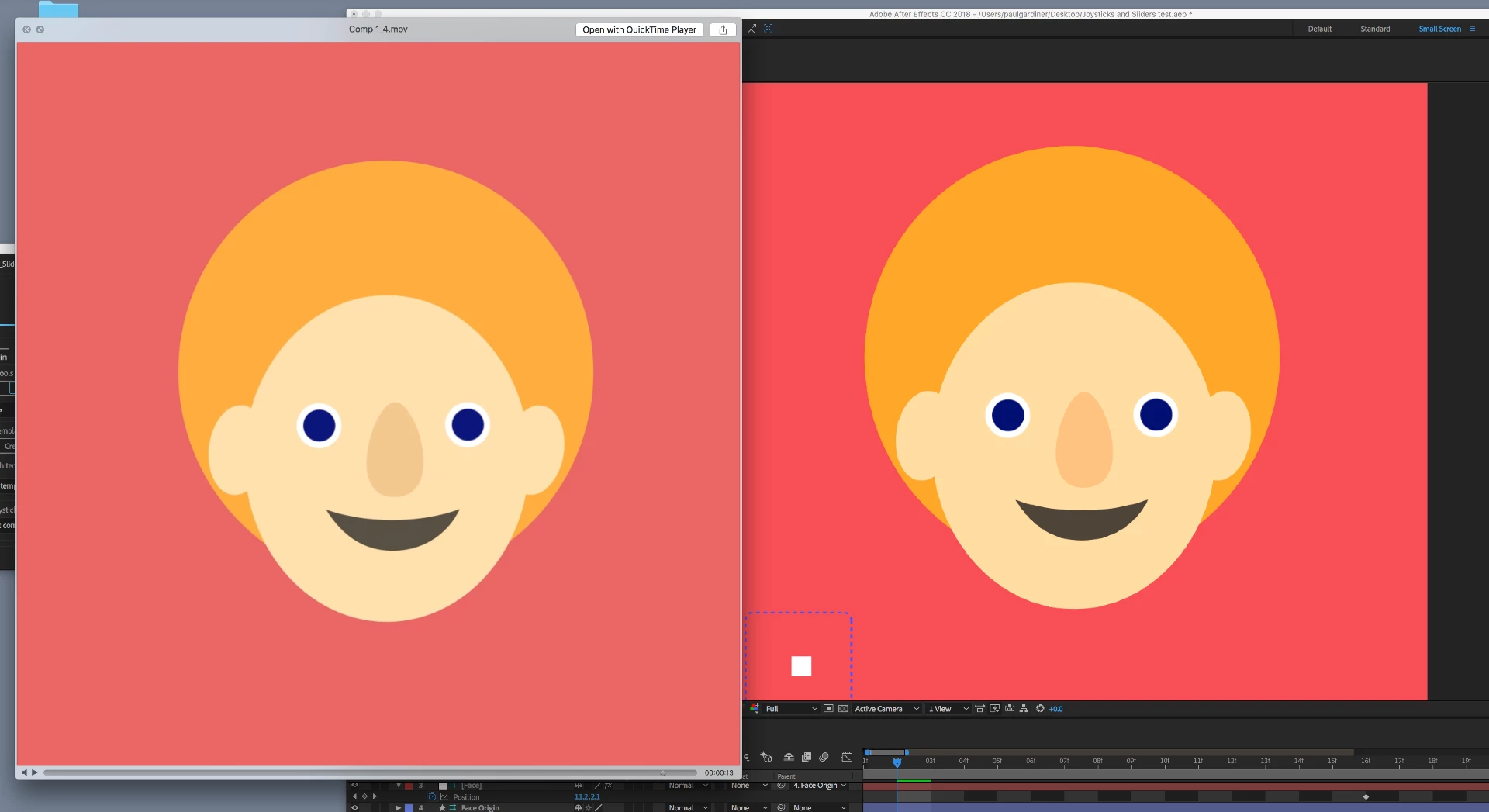The image size is (1489, 812).
Task: Open the Comp Flowchart icon
Action: click(x=1024, y=708)
